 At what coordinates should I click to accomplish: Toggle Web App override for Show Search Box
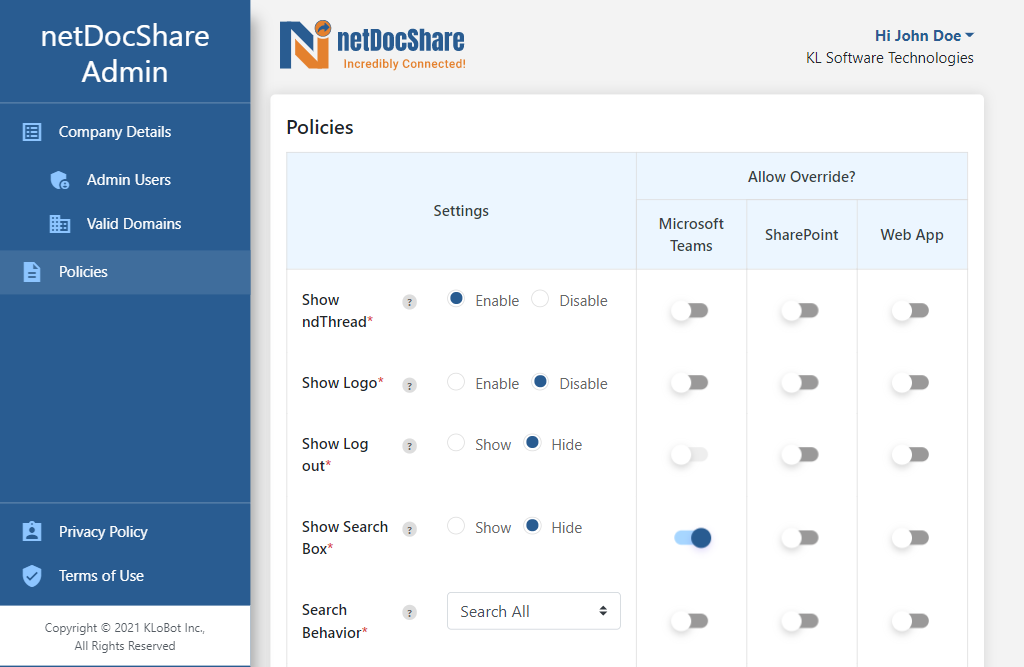(x=910, y=538)
